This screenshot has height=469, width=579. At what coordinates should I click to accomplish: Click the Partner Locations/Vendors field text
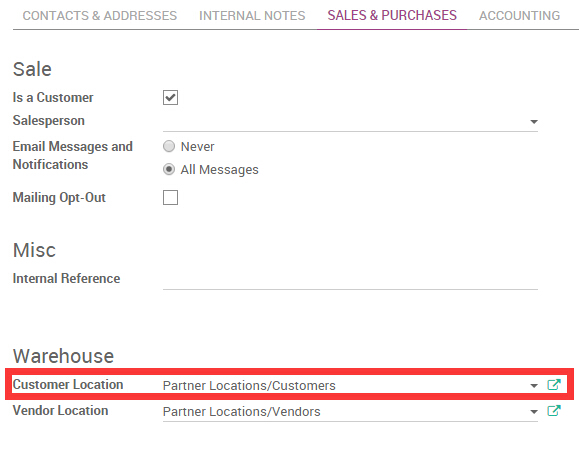click(241, 411)
